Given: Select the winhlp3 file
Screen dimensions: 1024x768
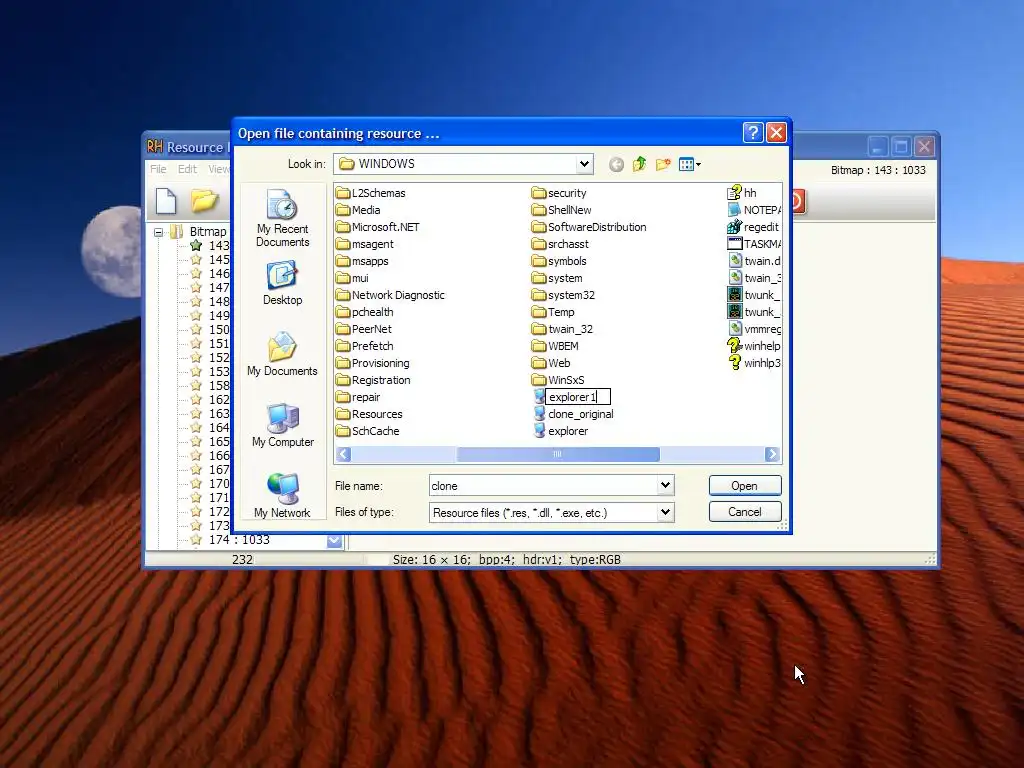Looking at the screenshot, I should click(x=754, y=362).
